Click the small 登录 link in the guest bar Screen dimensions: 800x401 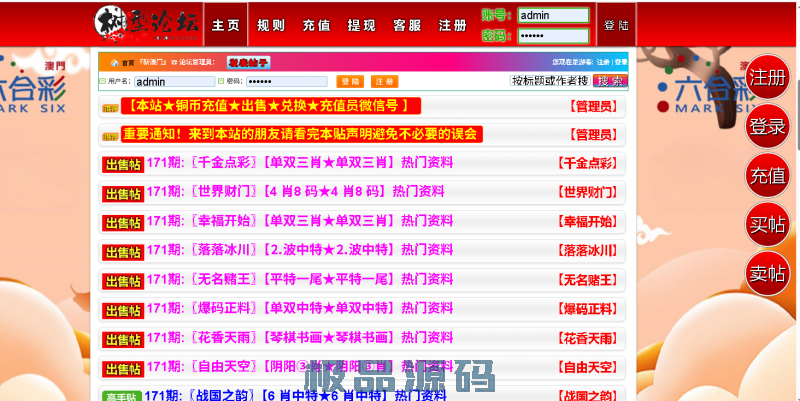pos(621,62)
